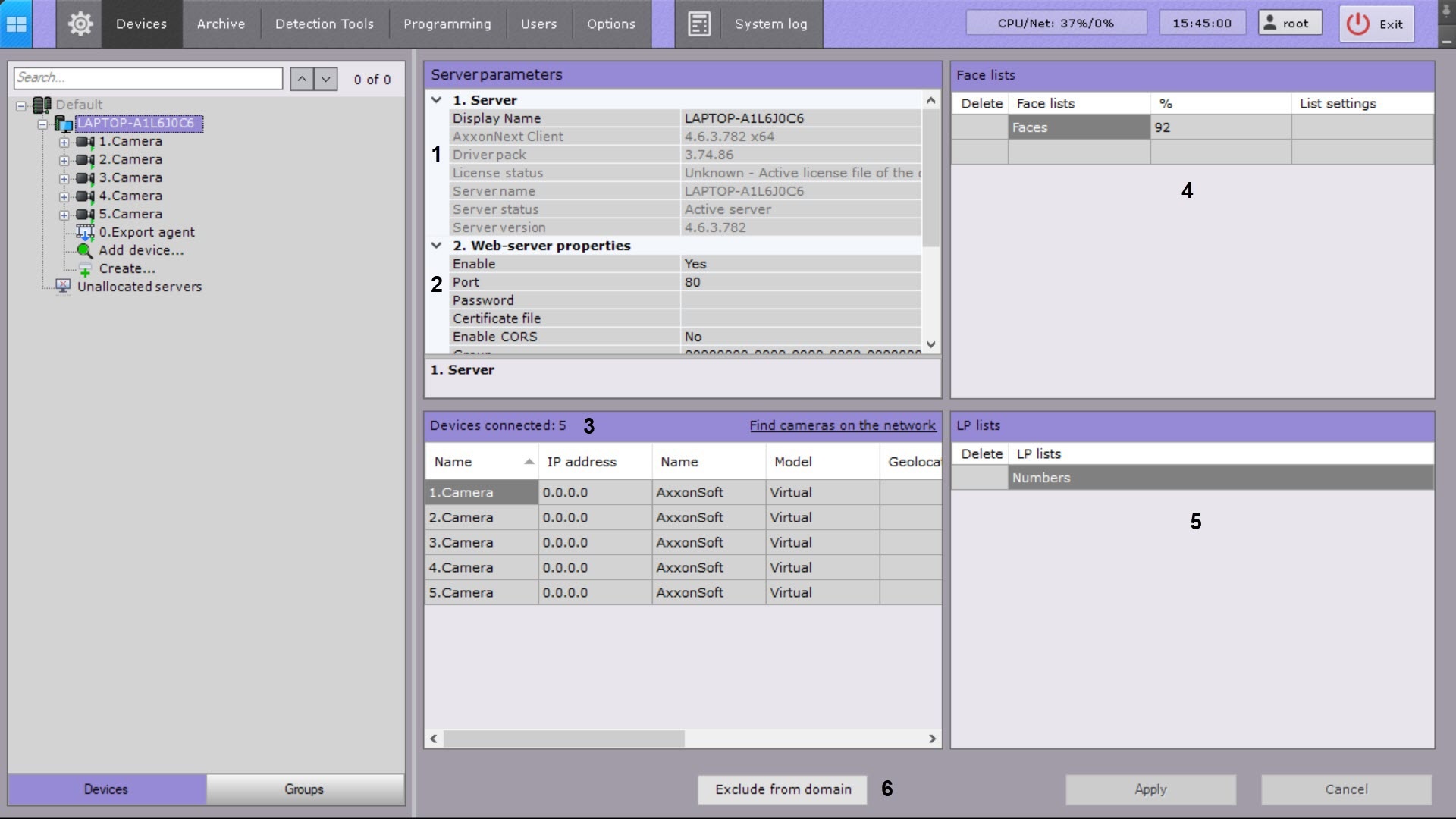The width and height of the screenshot is (1456, 819).
Task: Click the Exit power icon
Action: 1357,24
